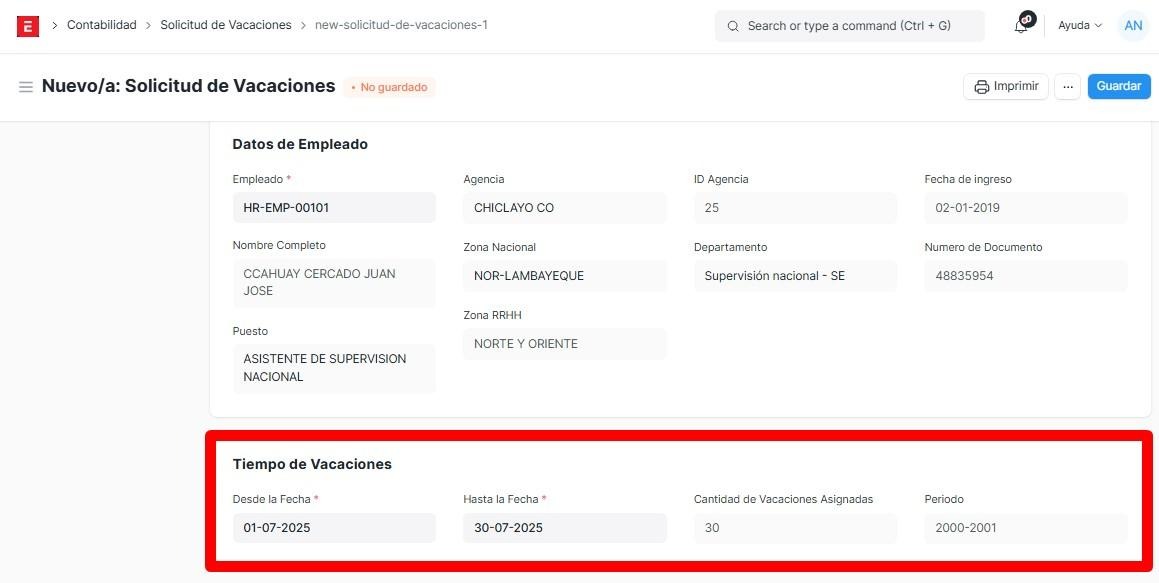Expand the Ayuda help dropdown
The image size is (1159, 583).
pyautogui.click(x=1079, y=26)
